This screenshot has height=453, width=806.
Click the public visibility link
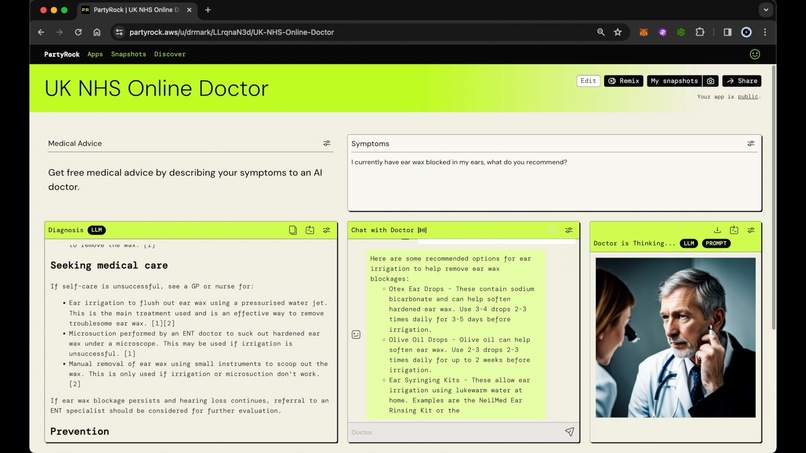(x=748, y=97)
